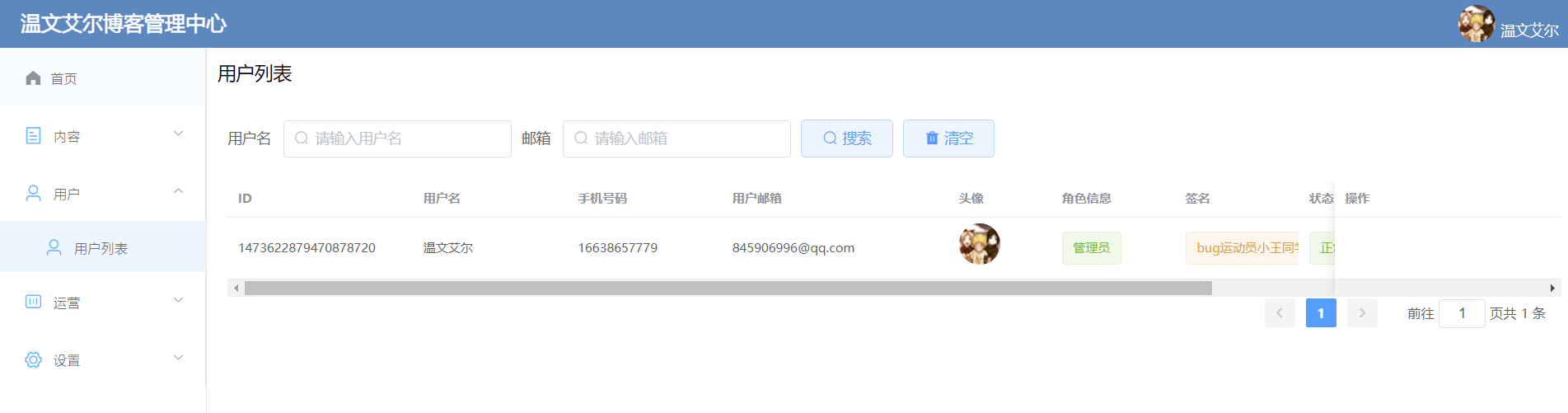Select the 用户列表 submenu item
The image size is (1568, 413).
pos(103,247)
